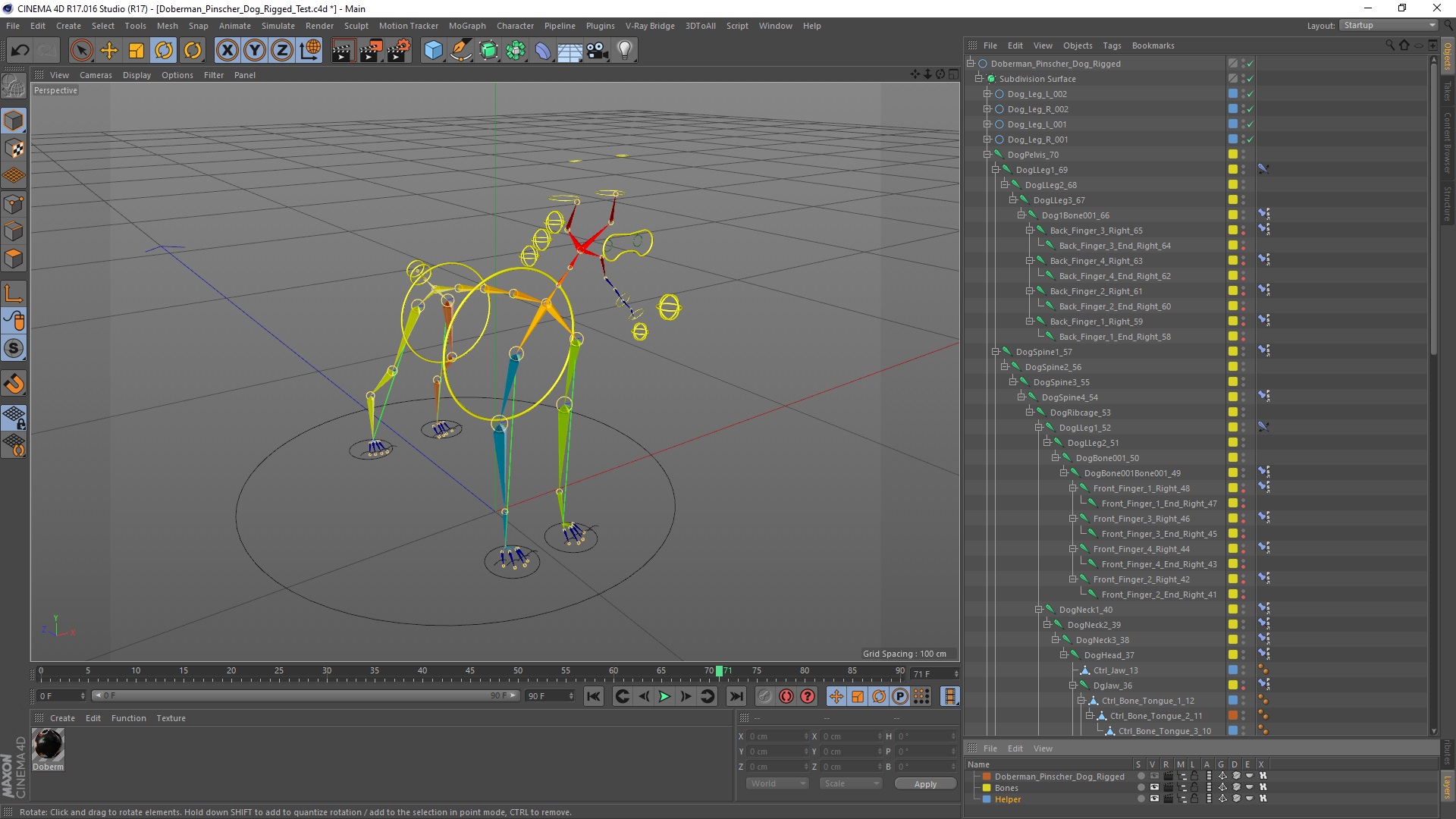Add a Cube primitive object
This screenshot has height=819, width=1456.
pyautogui.click(x=433, y=51)
